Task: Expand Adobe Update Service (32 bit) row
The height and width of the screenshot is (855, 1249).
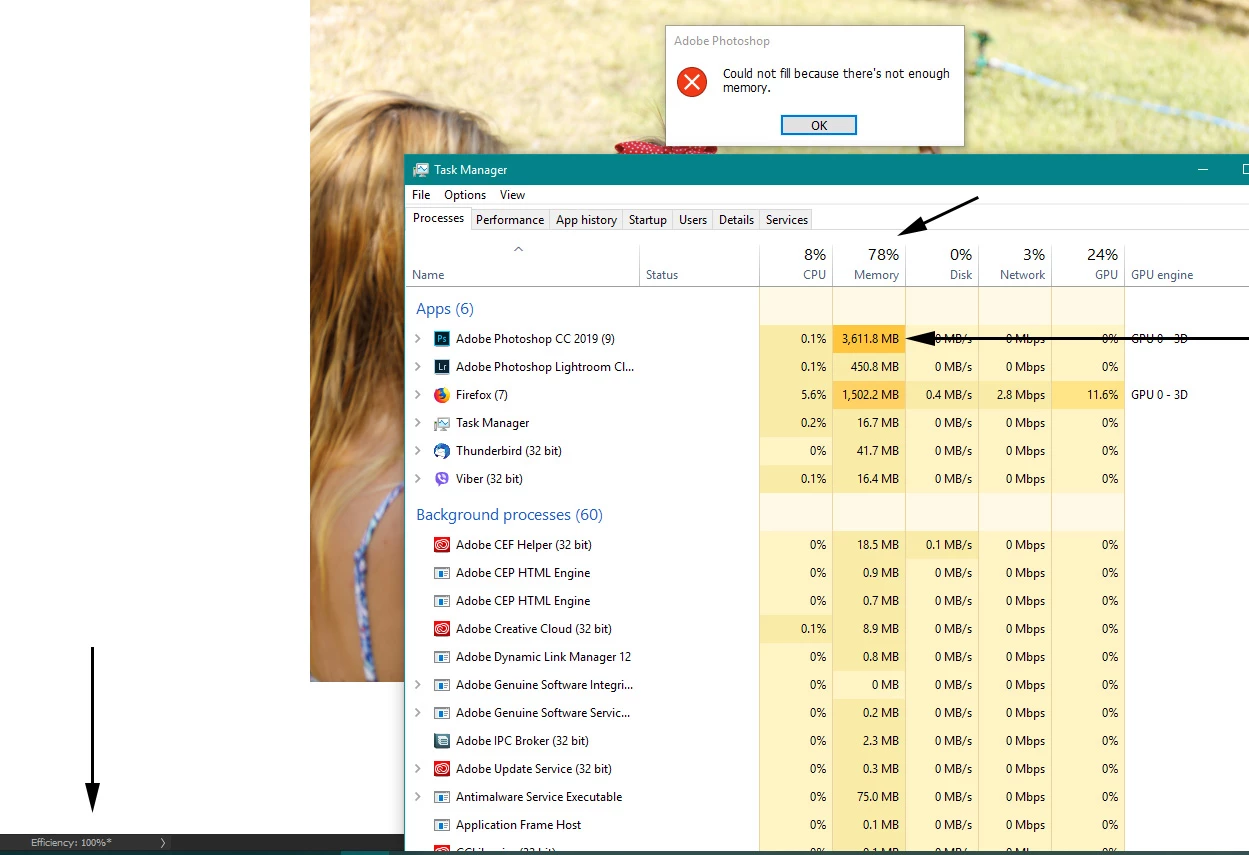Action: pos(418,769)
